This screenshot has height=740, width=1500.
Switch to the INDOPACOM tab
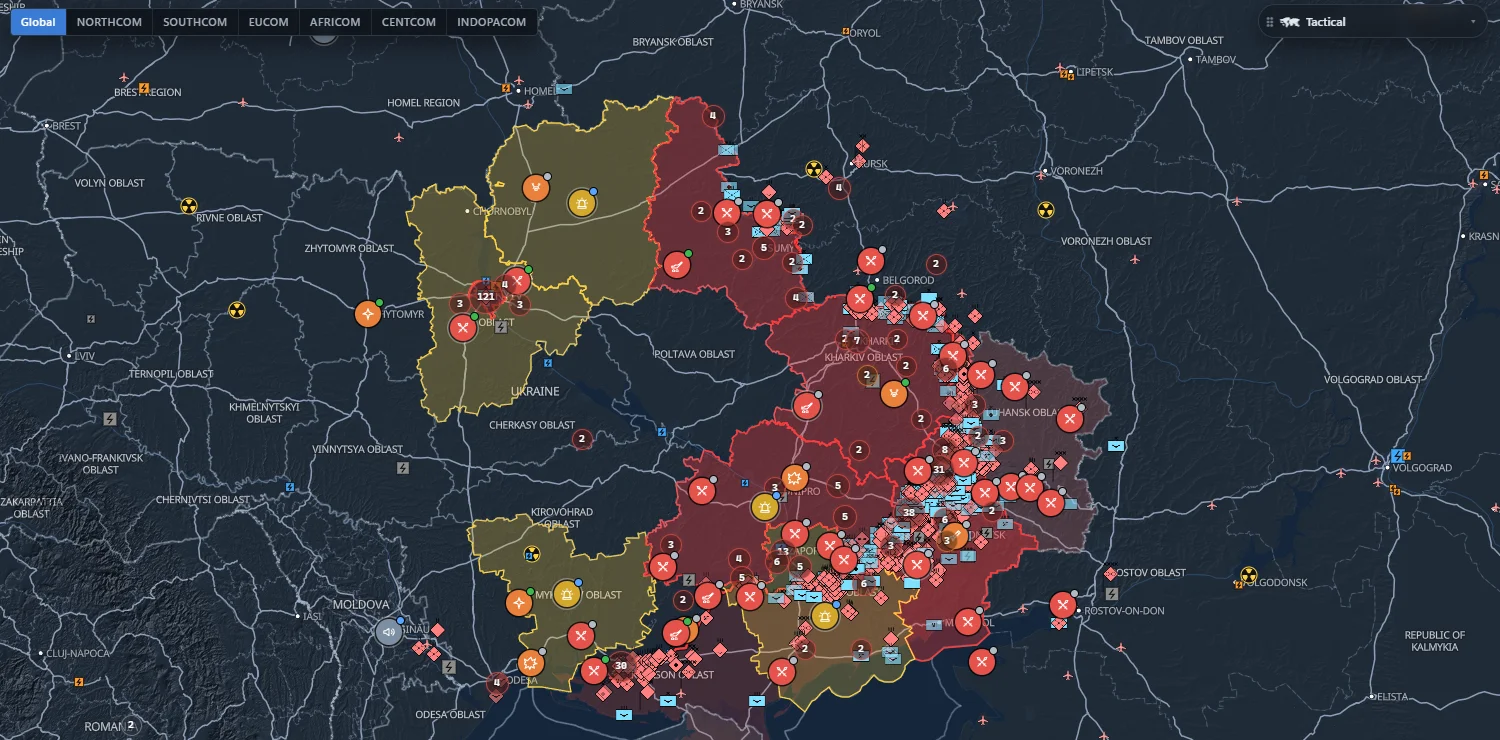(491, 22)
